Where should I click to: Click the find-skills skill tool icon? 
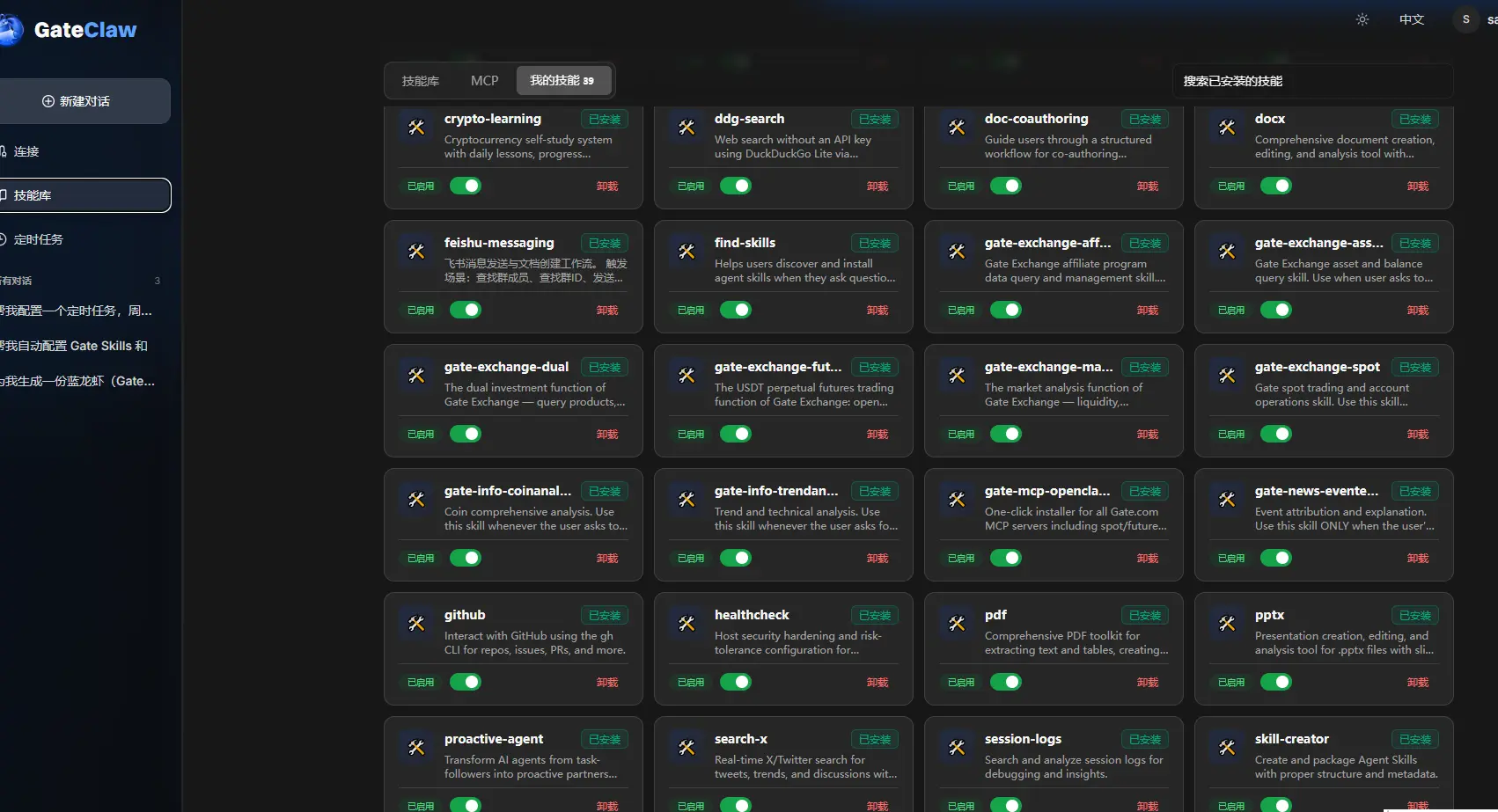pyautogui.click(x=687, y=252)
